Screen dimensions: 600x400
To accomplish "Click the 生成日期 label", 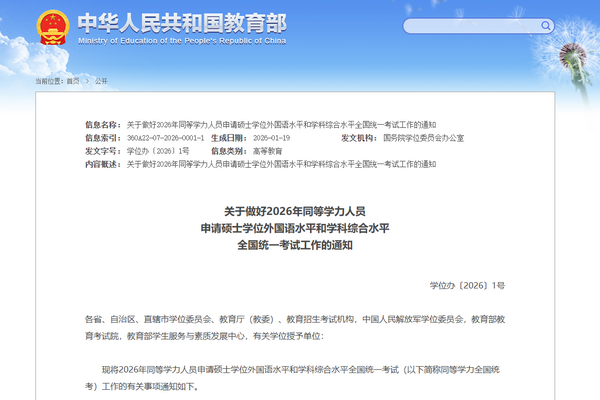I will coord(229,138).
